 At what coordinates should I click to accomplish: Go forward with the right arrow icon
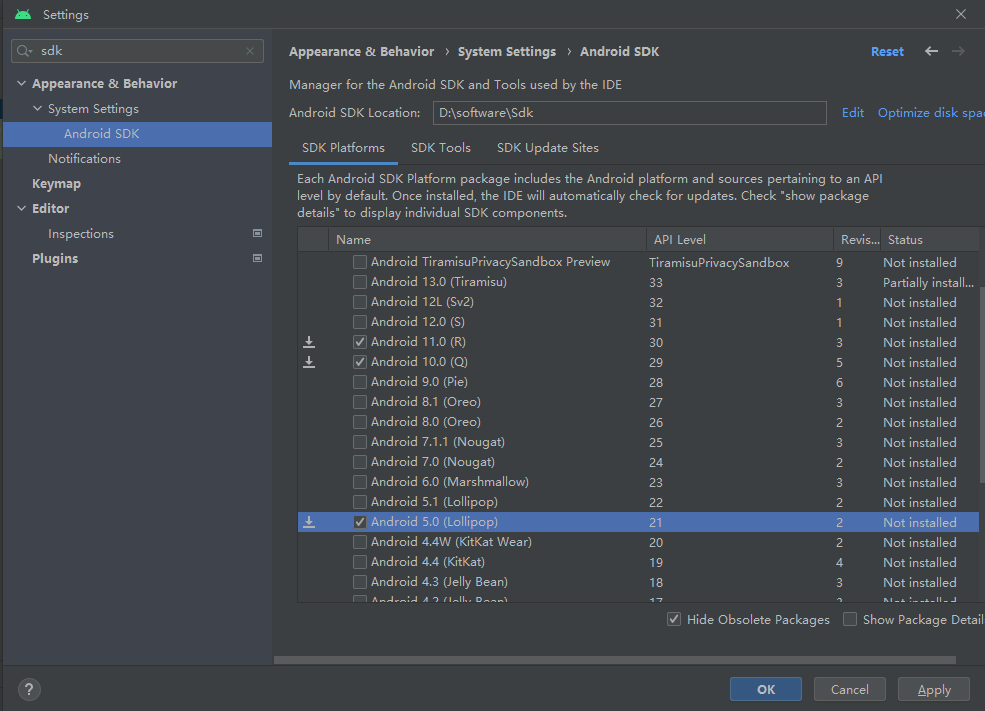pos(958,52)
